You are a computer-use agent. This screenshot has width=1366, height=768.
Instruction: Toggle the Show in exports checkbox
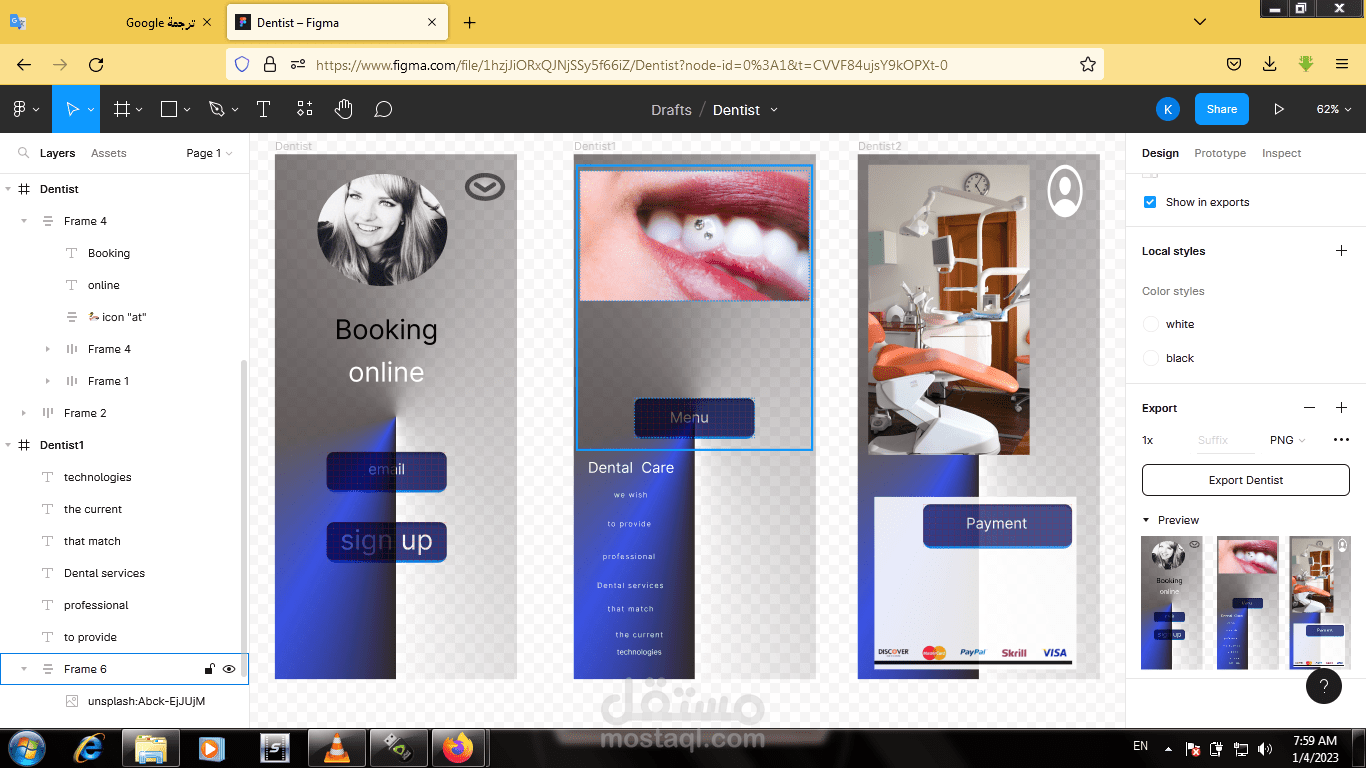1150,202
